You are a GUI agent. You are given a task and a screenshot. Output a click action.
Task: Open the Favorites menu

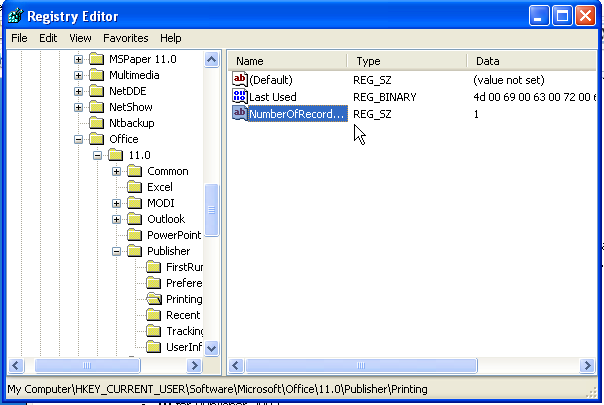pyautogui.click(x=126, y=38)
